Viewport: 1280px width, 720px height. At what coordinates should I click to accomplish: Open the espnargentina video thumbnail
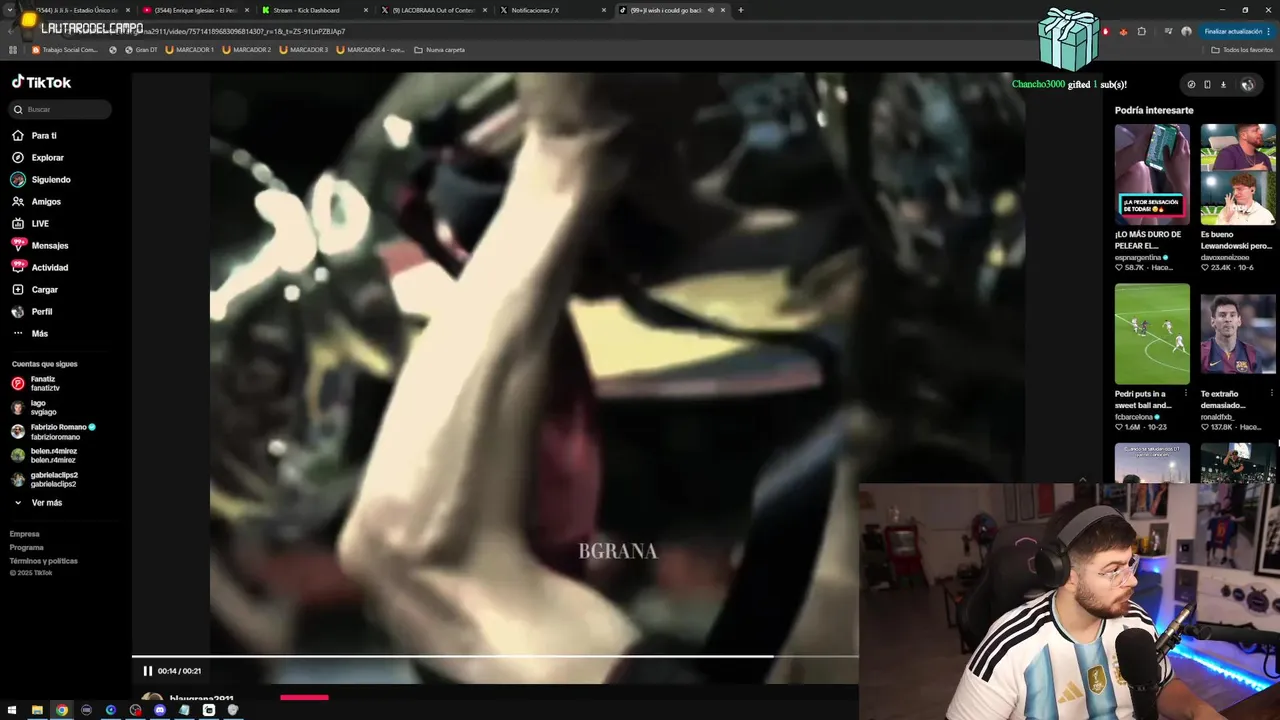point(1152,174)
